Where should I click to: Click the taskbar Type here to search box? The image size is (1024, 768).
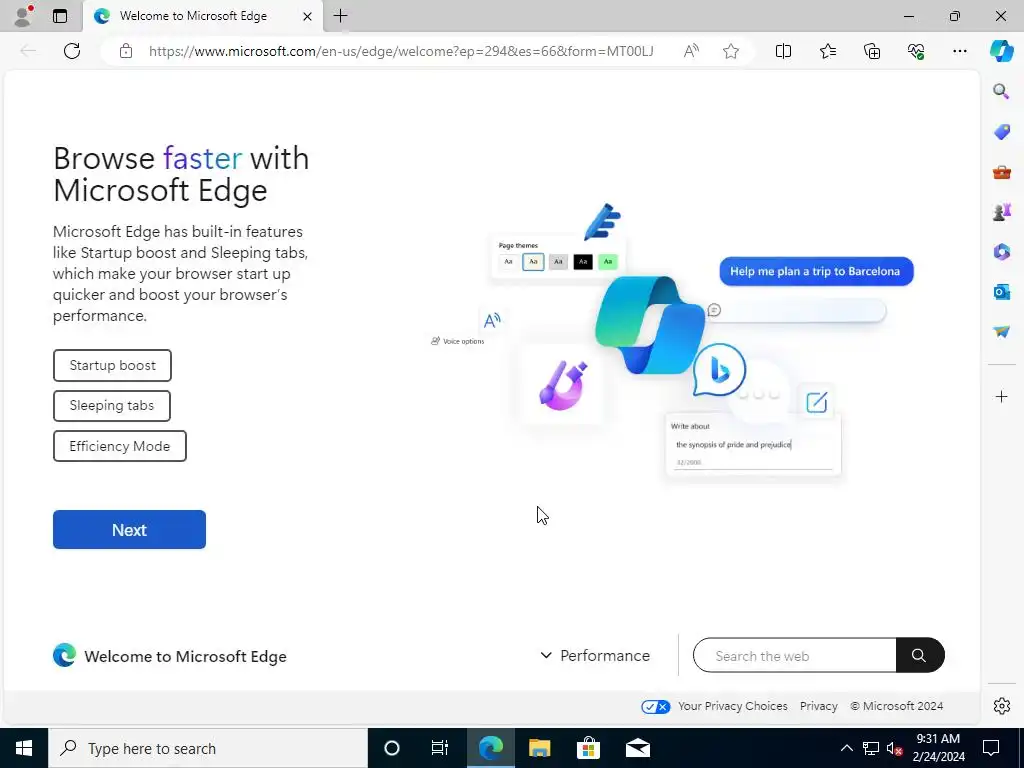click(208, 748)
